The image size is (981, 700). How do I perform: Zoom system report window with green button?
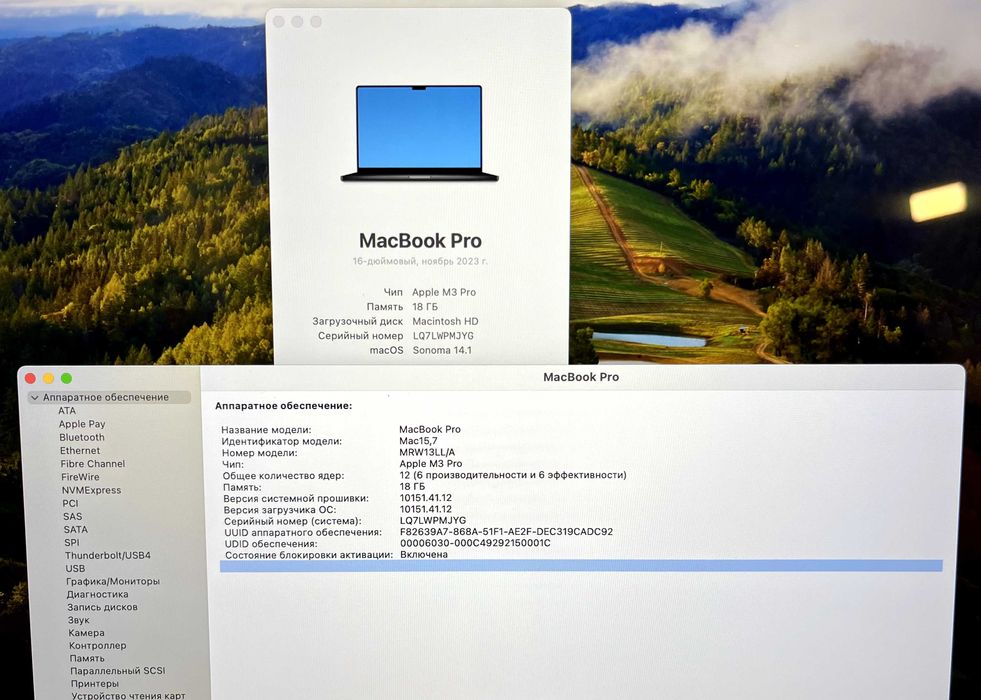click(x=66, y=378)
